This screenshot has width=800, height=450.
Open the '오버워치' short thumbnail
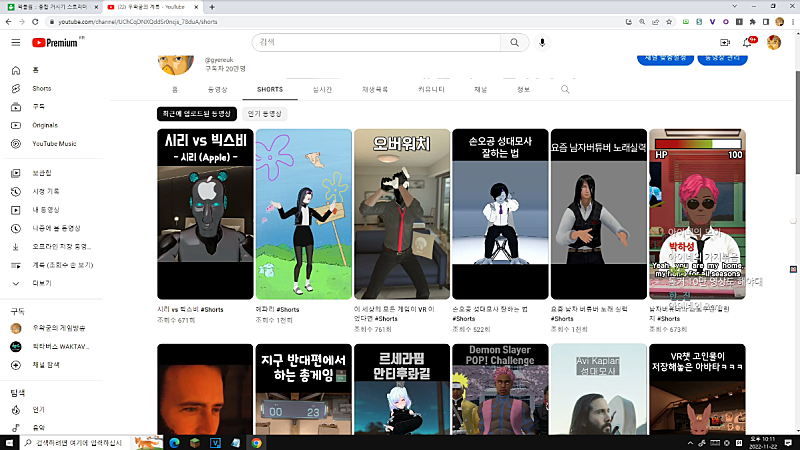click(401, 214)
